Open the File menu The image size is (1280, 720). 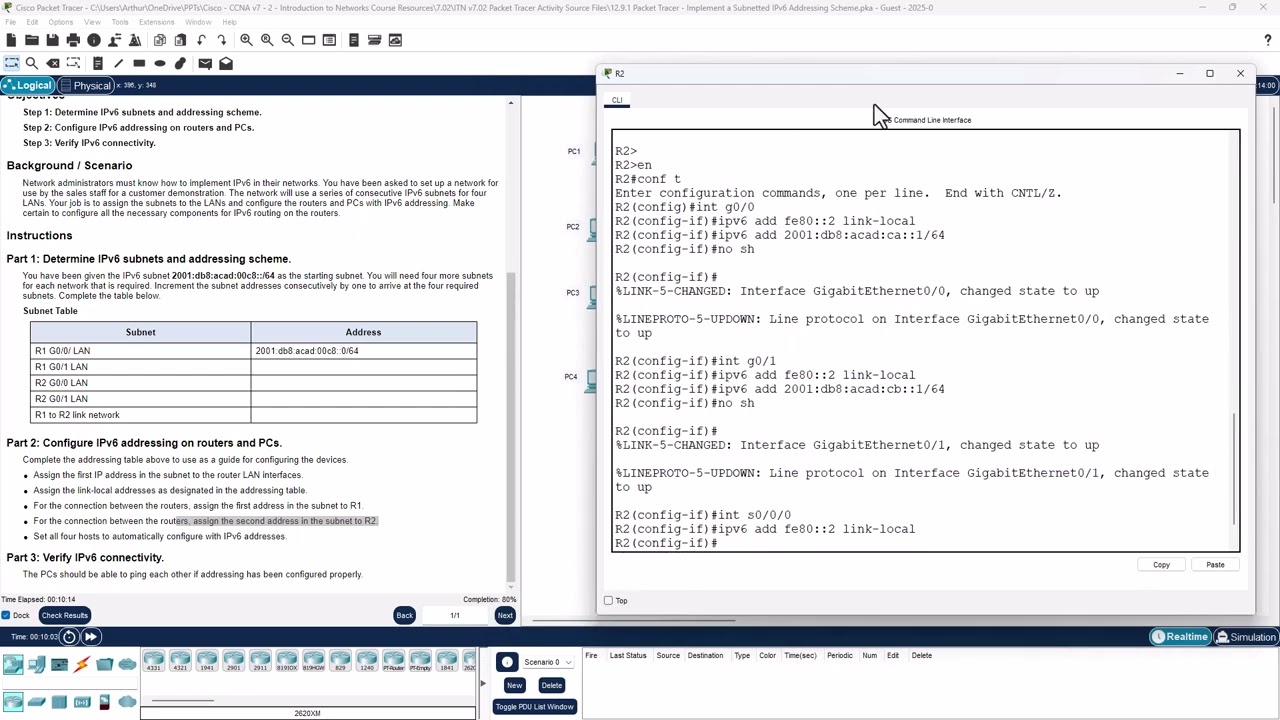coord(11,22)
